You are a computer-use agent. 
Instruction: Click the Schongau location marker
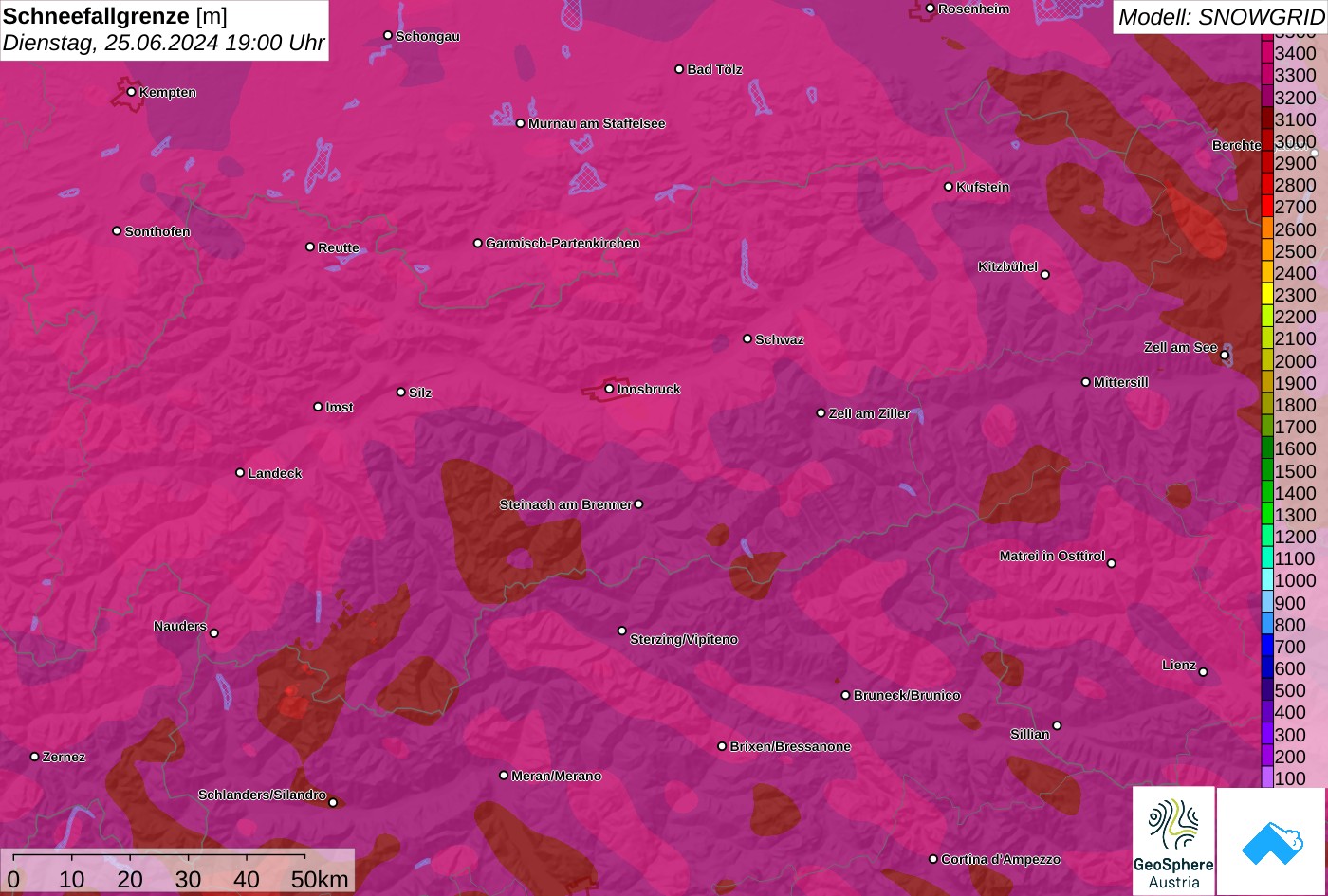click(x=387, y=35)
